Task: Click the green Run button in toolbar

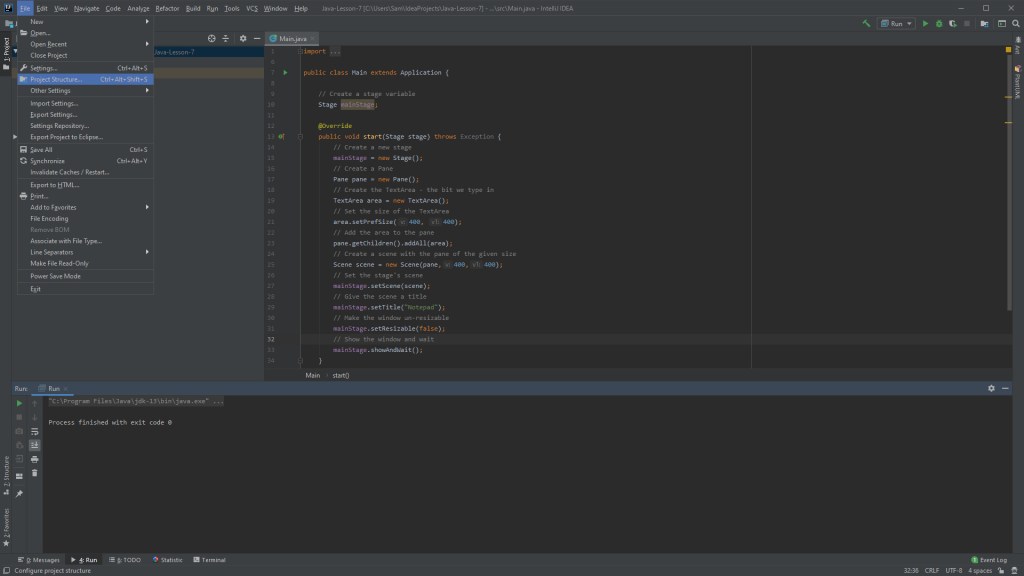Action: (x=925, y=23)
